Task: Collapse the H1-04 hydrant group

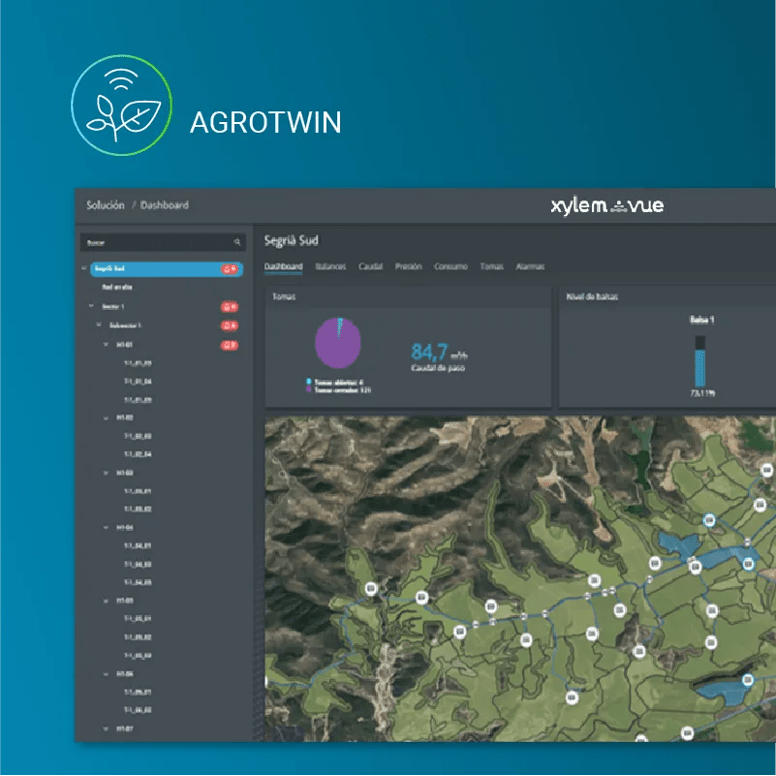Action: pyautogui.click(x=106, y=528)
